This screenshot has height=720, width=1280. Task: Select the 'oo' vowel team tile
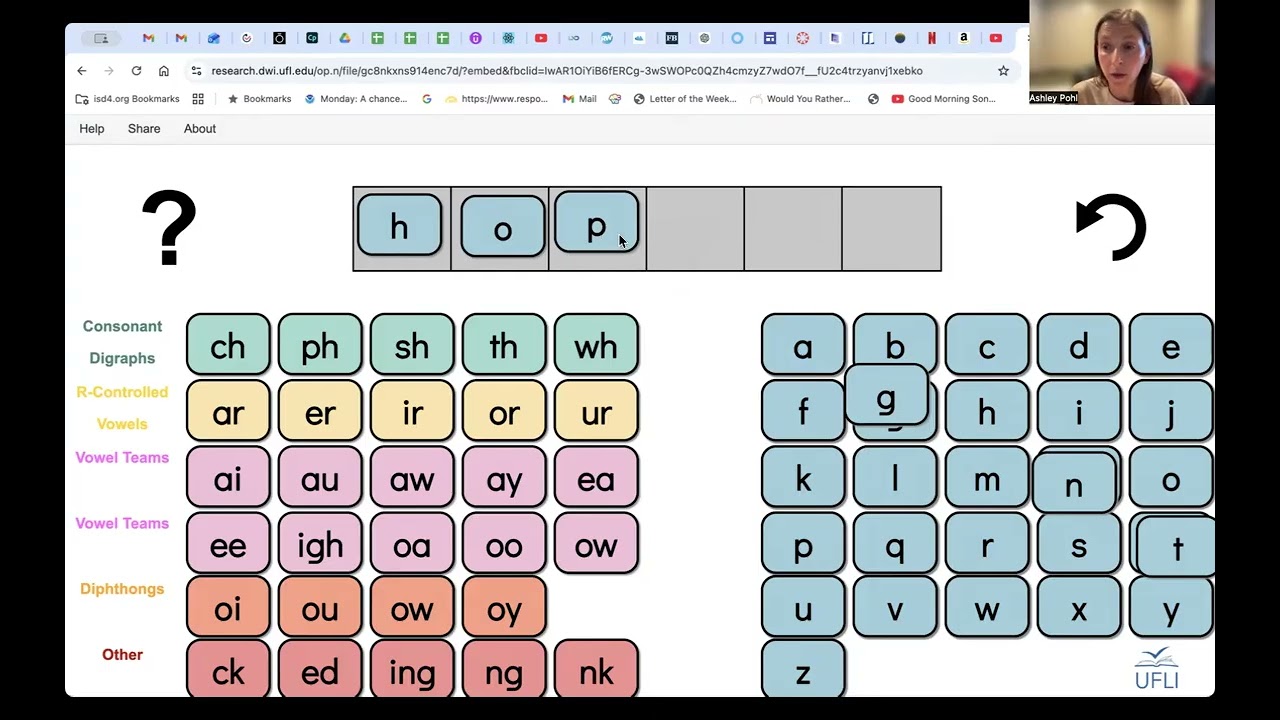[x=504, y=544]
